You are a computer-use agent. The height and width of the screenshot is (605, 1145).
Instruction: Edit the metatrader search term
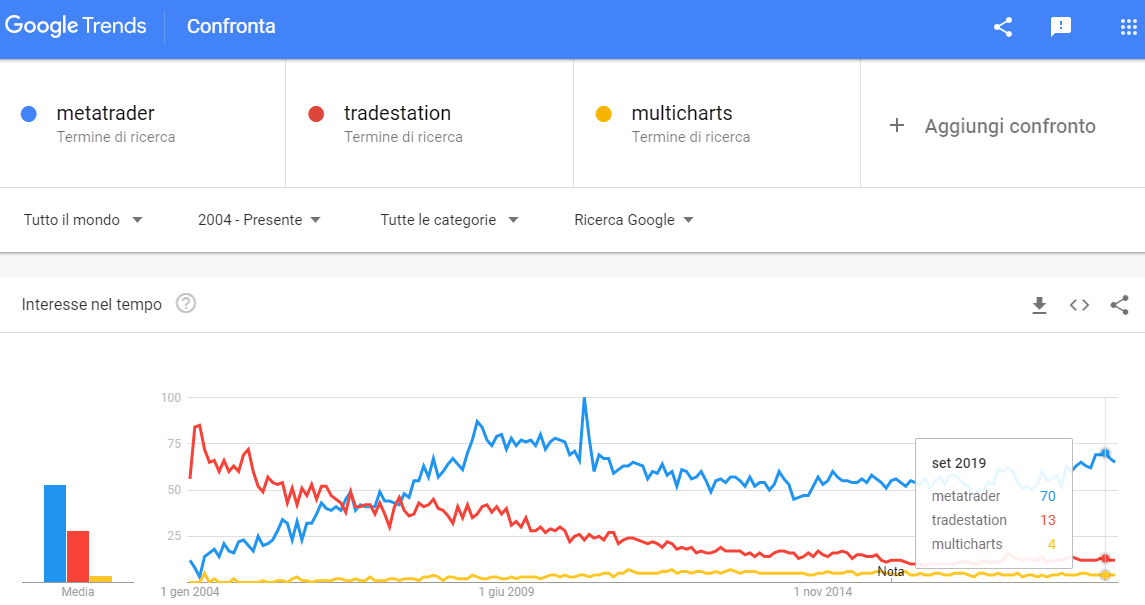pyautogui.click(x=142, y=123)
